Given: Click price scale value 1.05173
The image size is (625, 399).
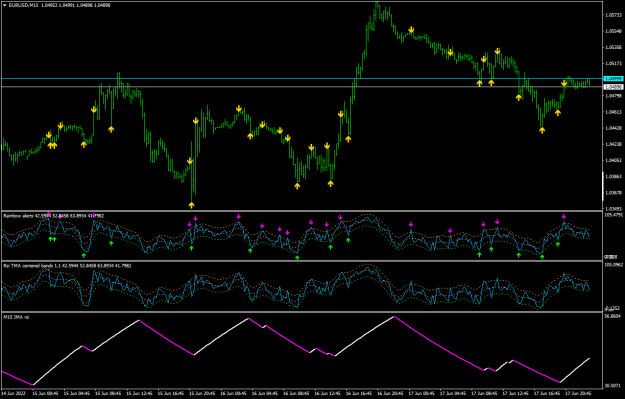Looking at the screenshot, I should pyautogui.click(x=613, y=63).
